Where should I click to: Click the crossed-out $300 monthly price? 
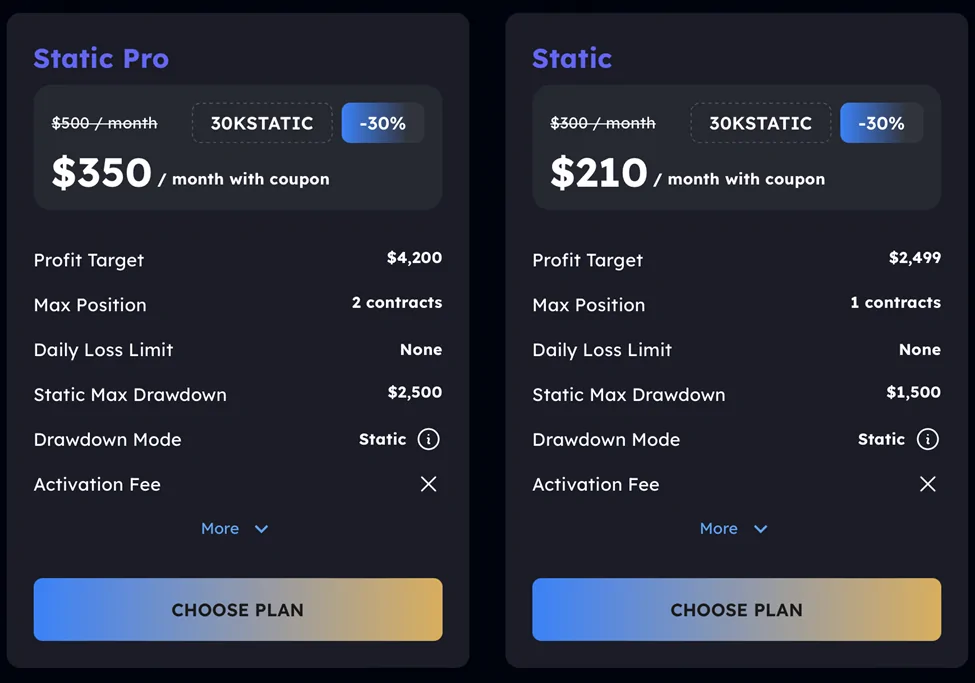[x=603, y=122]
